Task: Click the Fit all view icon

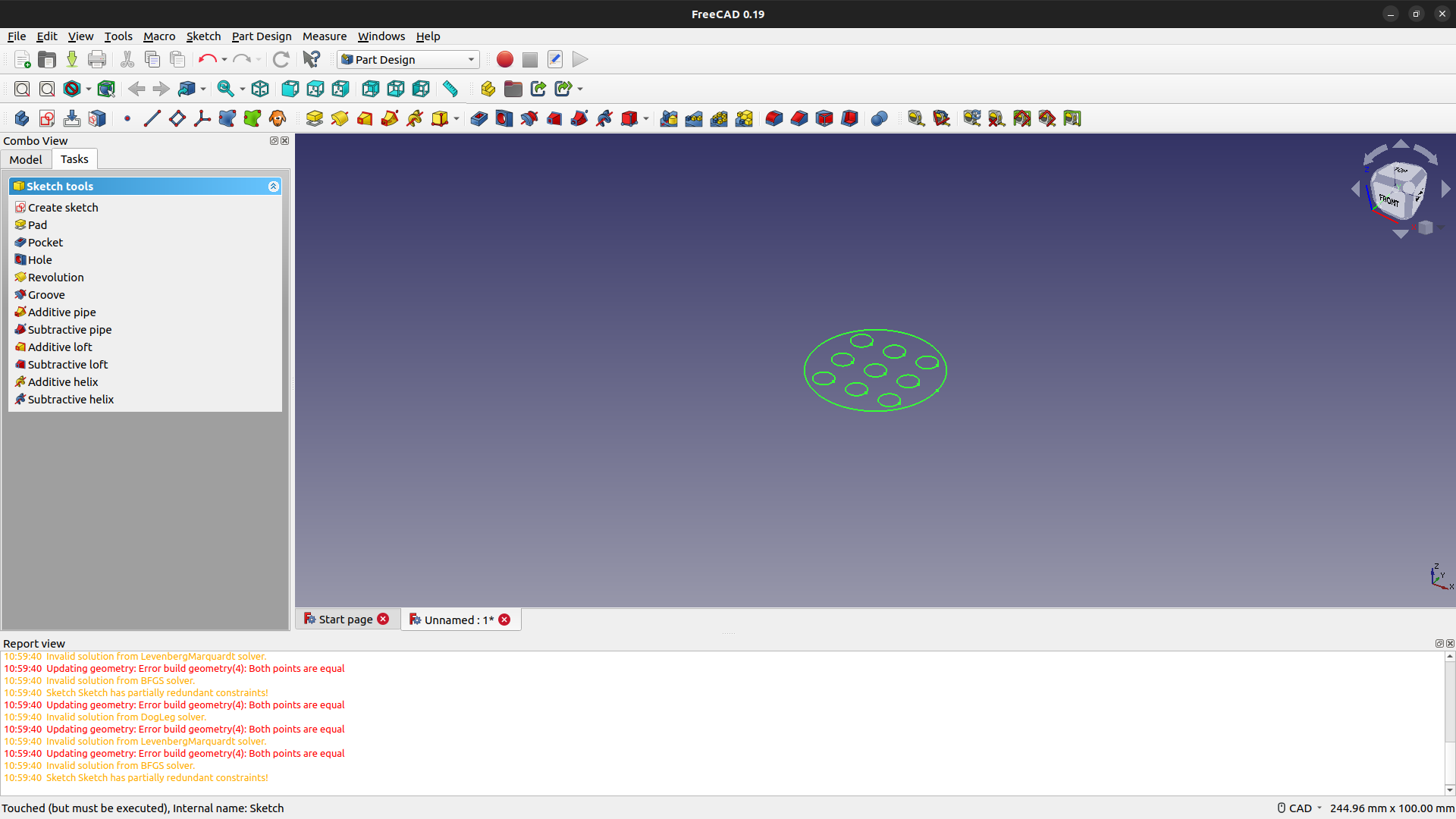Action: [x=22, y=89]
